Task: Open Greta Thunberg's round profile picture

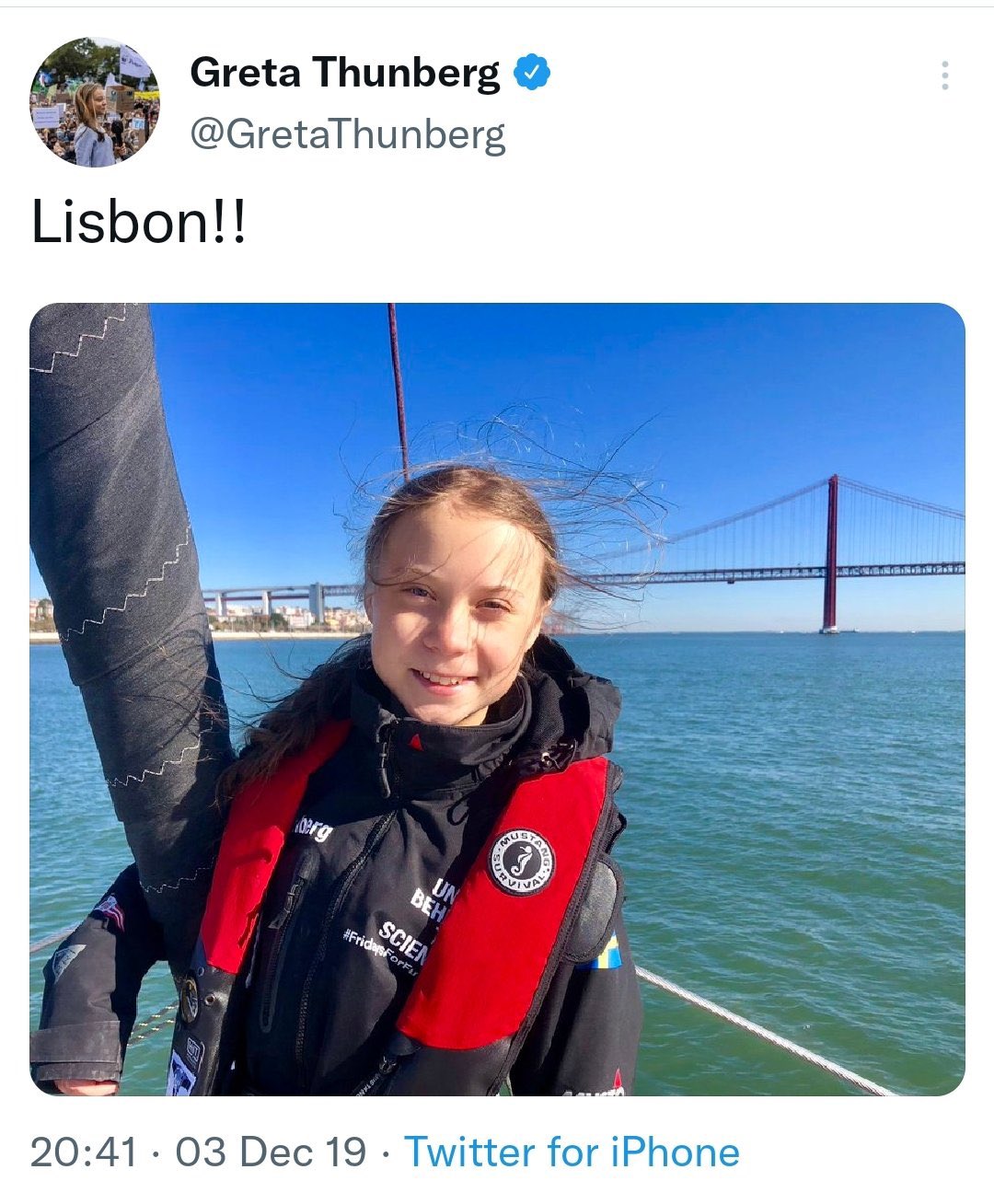Action: (x=95, y=102)
